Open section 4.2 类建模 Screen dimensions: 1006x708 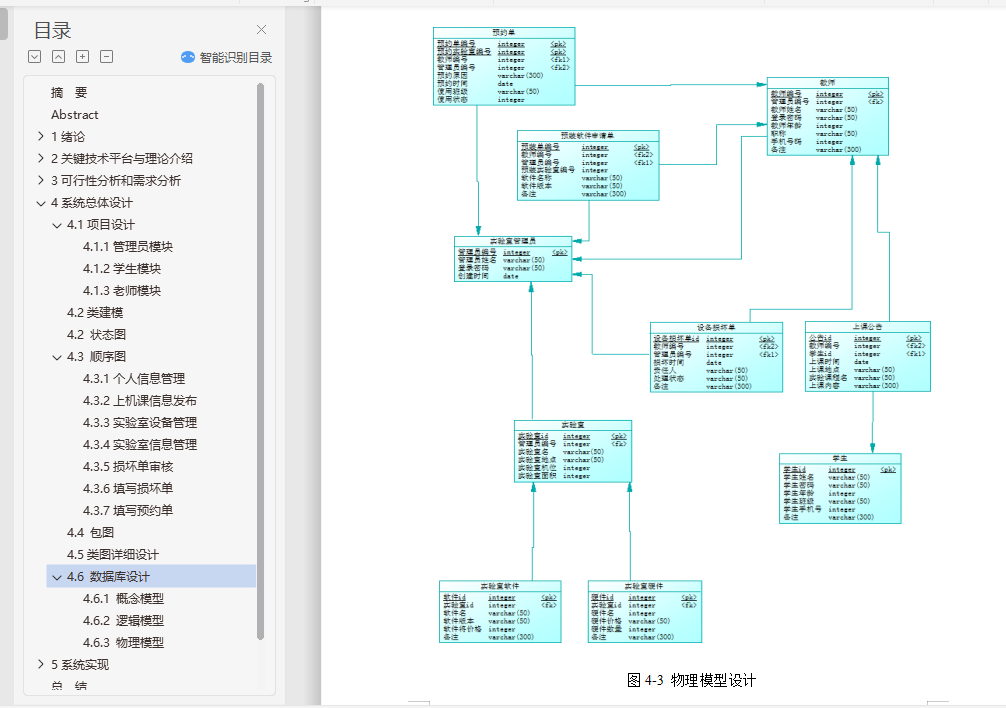95,312
